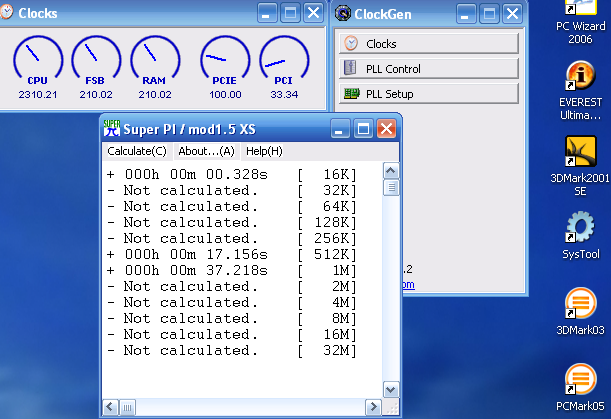The width and height of the screenshot is (611, 419).
Task: Click PCI value 33.34
Action: (284, 94)
